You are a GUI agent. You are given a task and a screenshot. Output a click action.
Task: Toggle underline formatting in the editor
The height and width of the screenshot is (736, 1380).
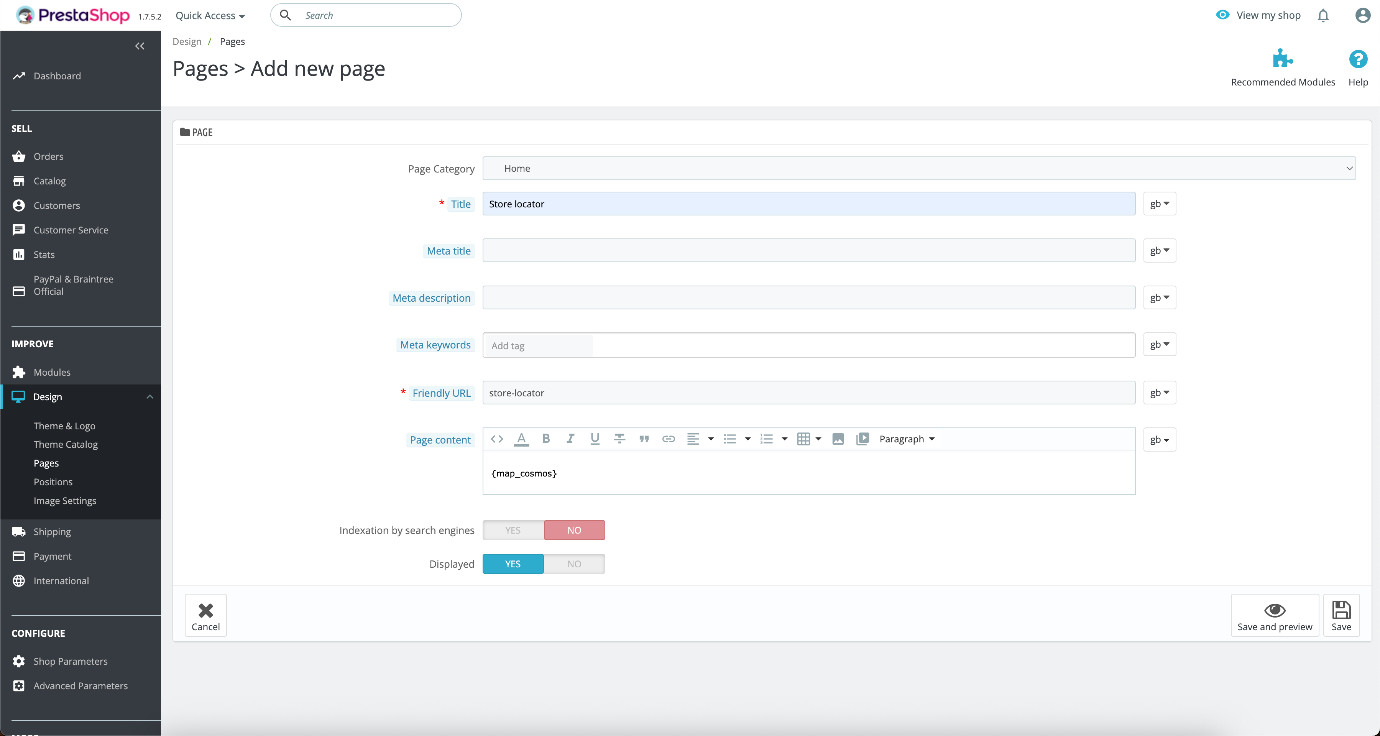click(595, 438)
